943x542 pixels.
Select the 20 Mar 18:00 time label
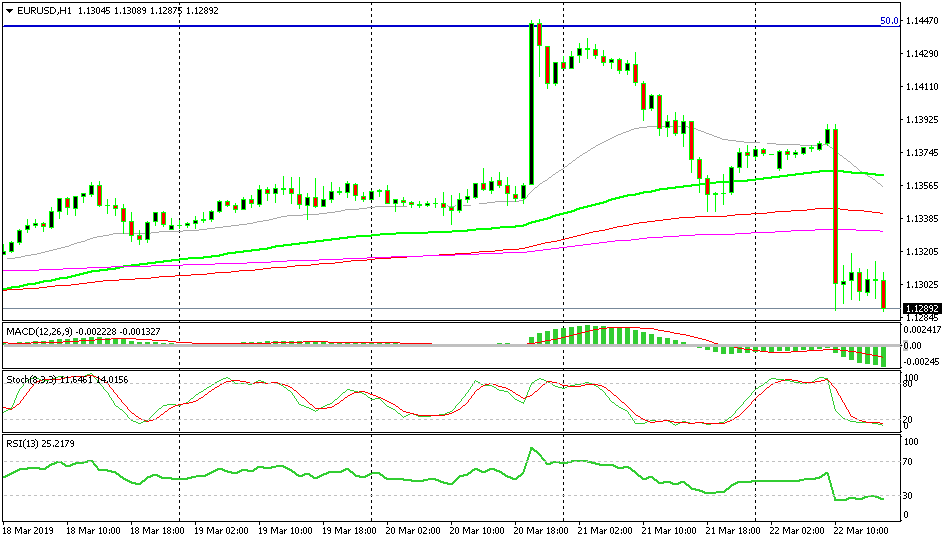[541, 531]
